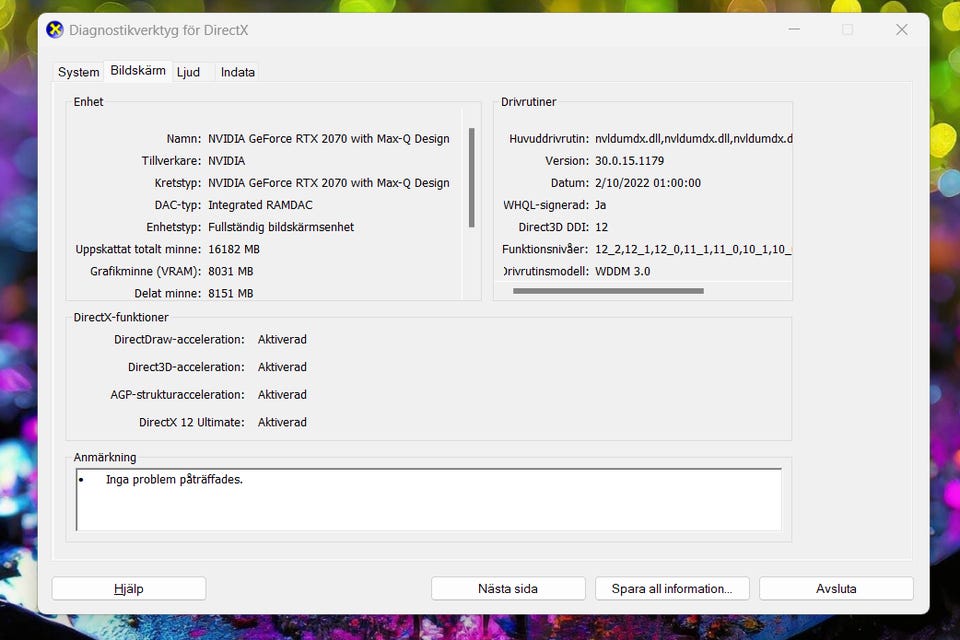
Task: Click the Funktionsnivåer value list
Action: tap(693, 249)
